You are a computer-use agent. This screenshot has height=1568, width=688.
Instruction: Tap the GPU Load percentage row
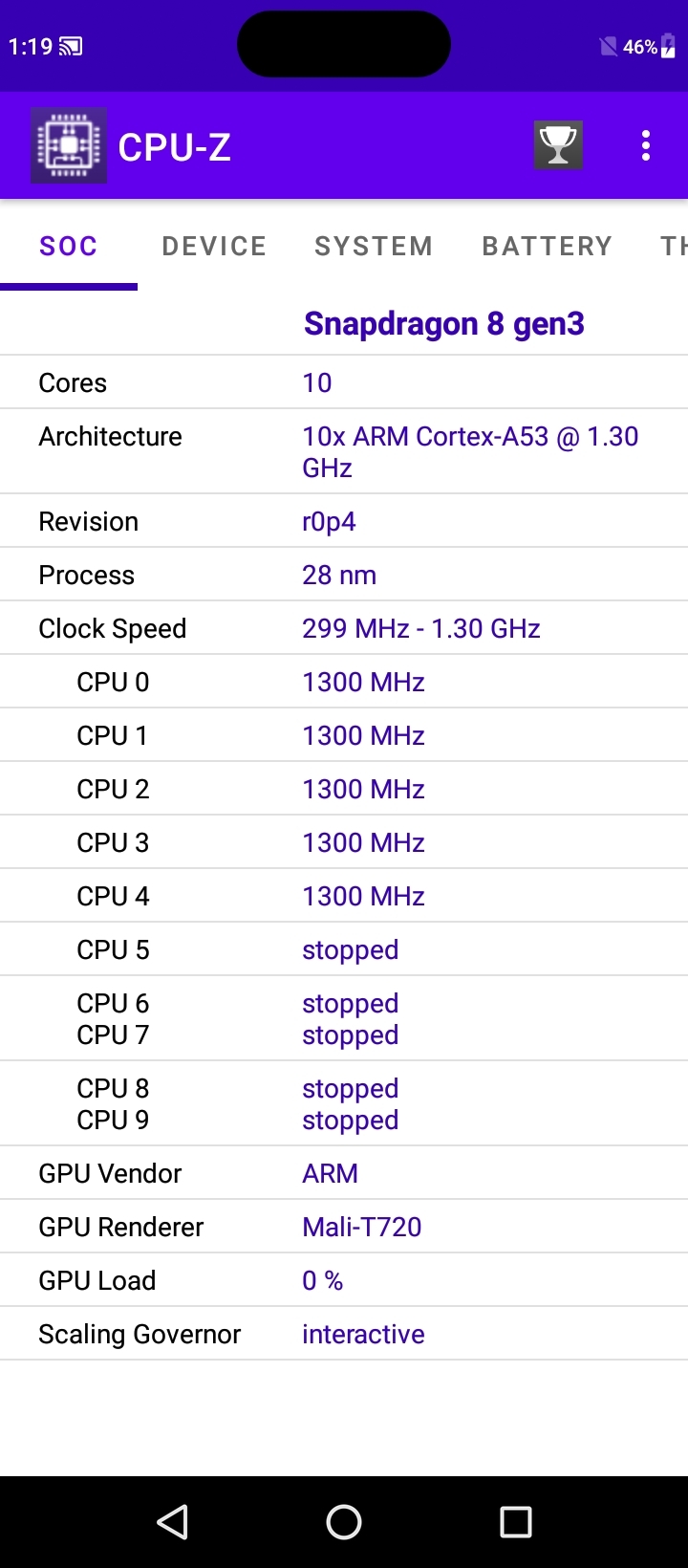pyautogui.click(x=344, y=1280)
